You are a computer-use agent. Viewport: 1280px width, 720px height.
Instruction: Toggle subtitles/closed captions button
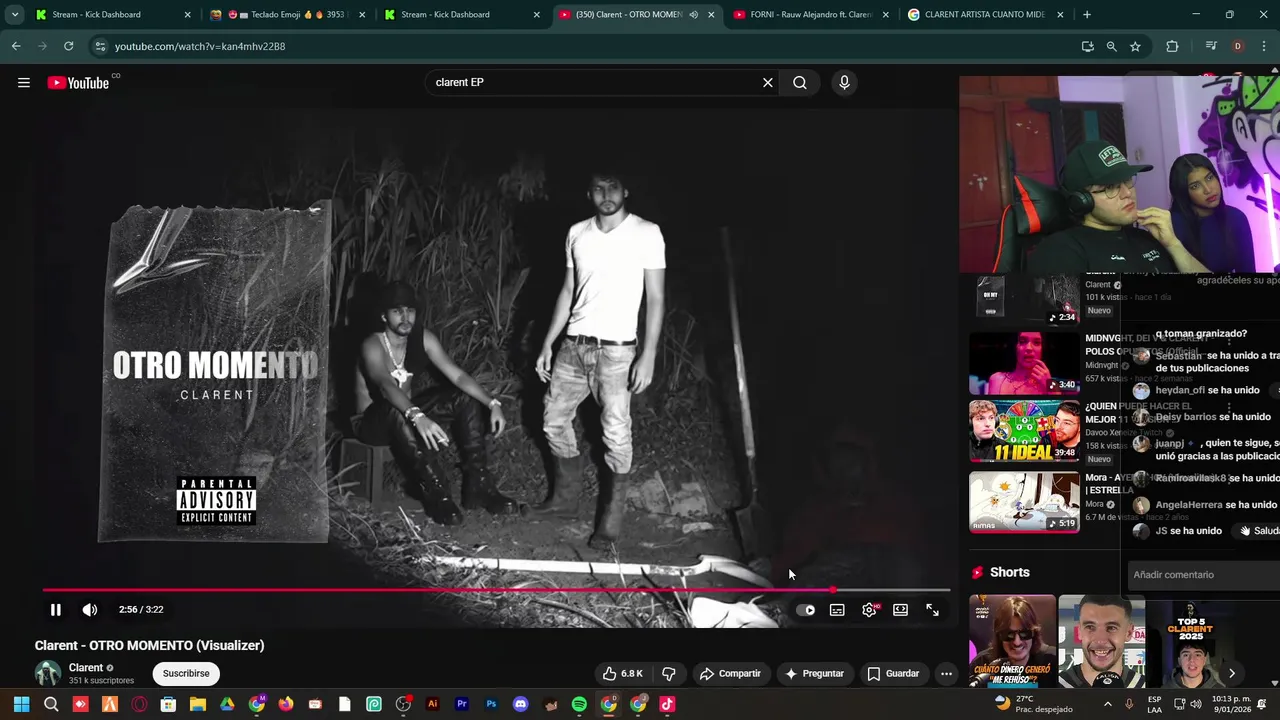(x=837, y=609)
